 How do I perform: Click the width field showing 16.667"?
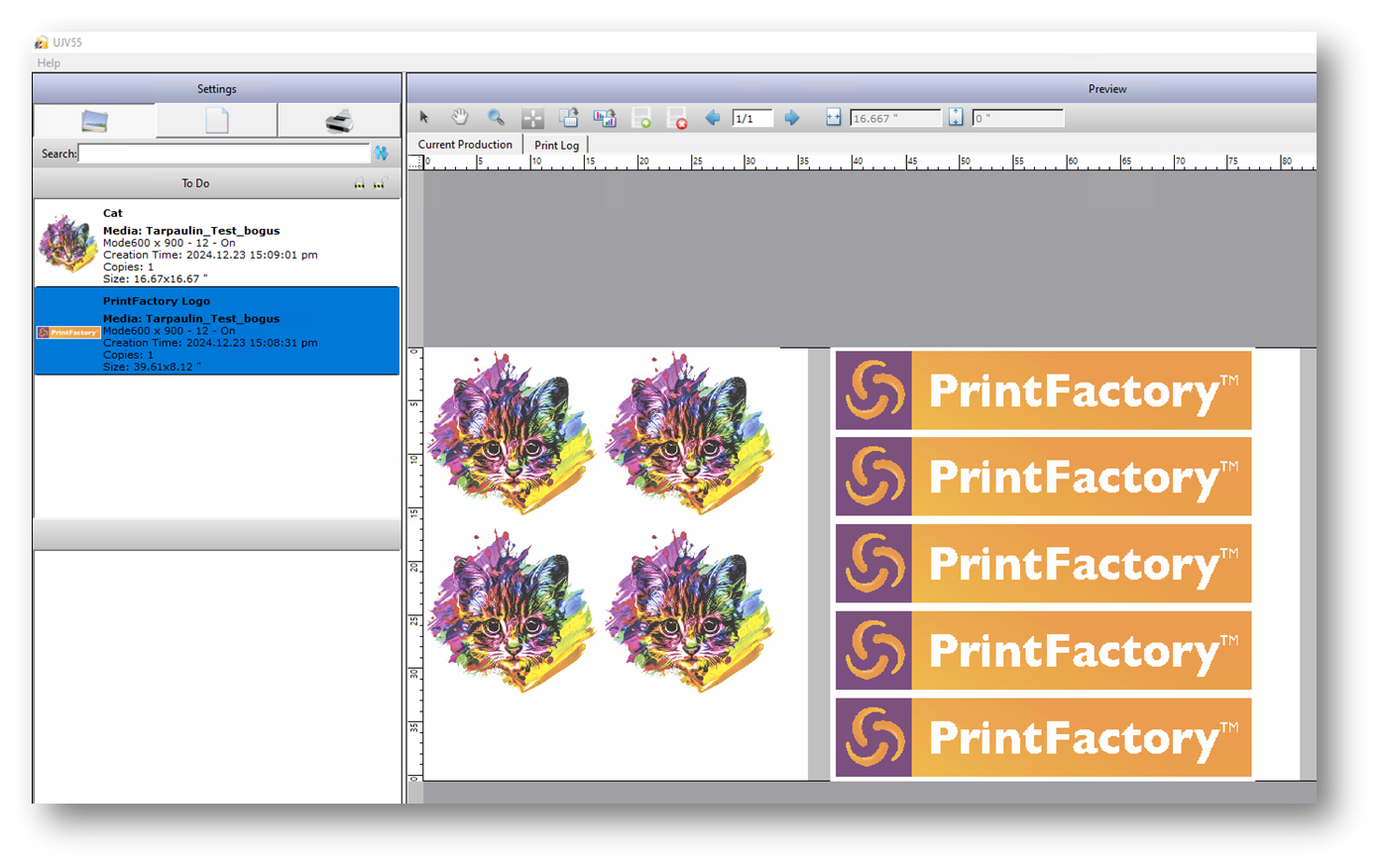[x=895, y=119]
